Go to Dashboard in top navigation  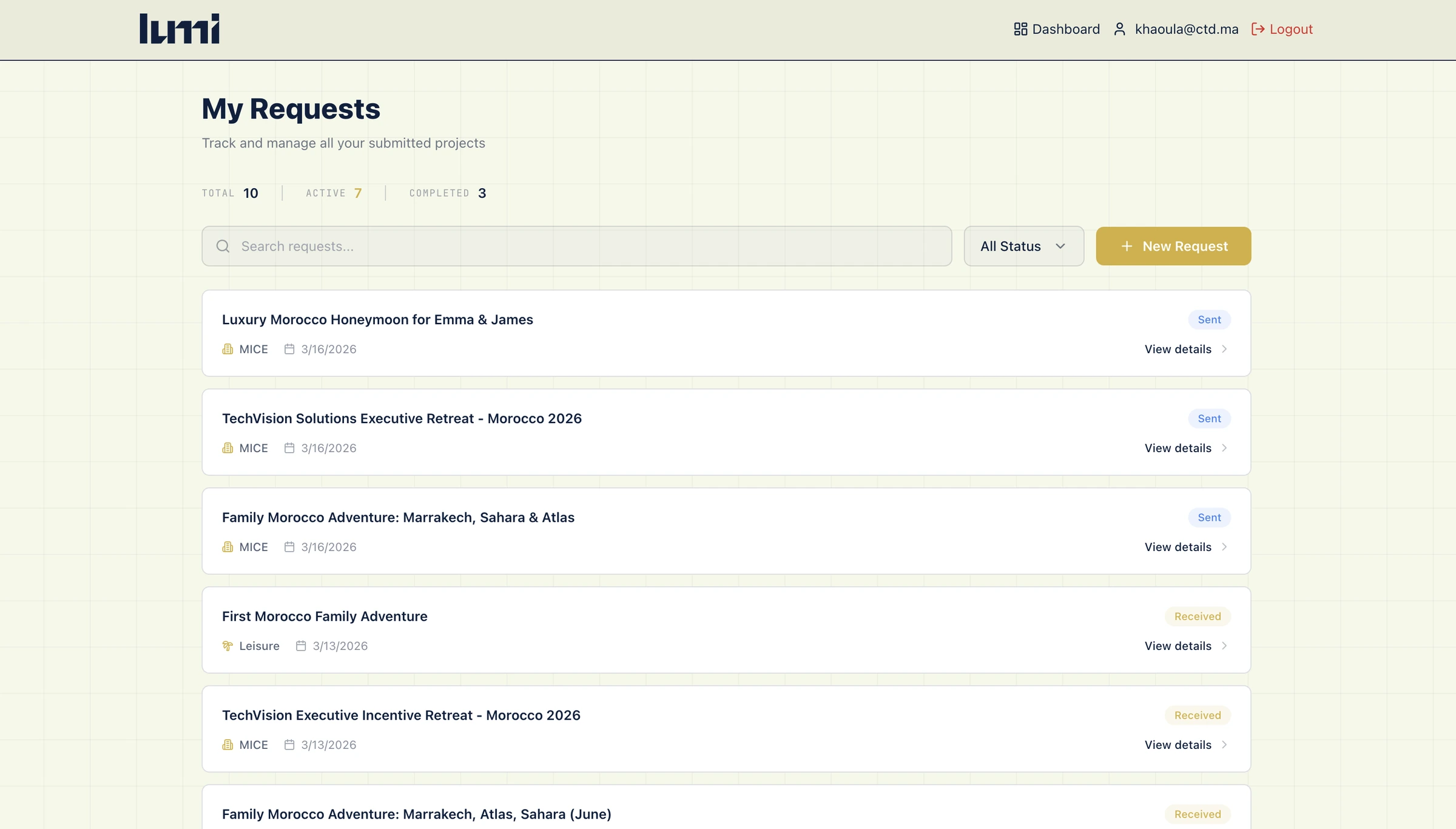pos(1056,29)
